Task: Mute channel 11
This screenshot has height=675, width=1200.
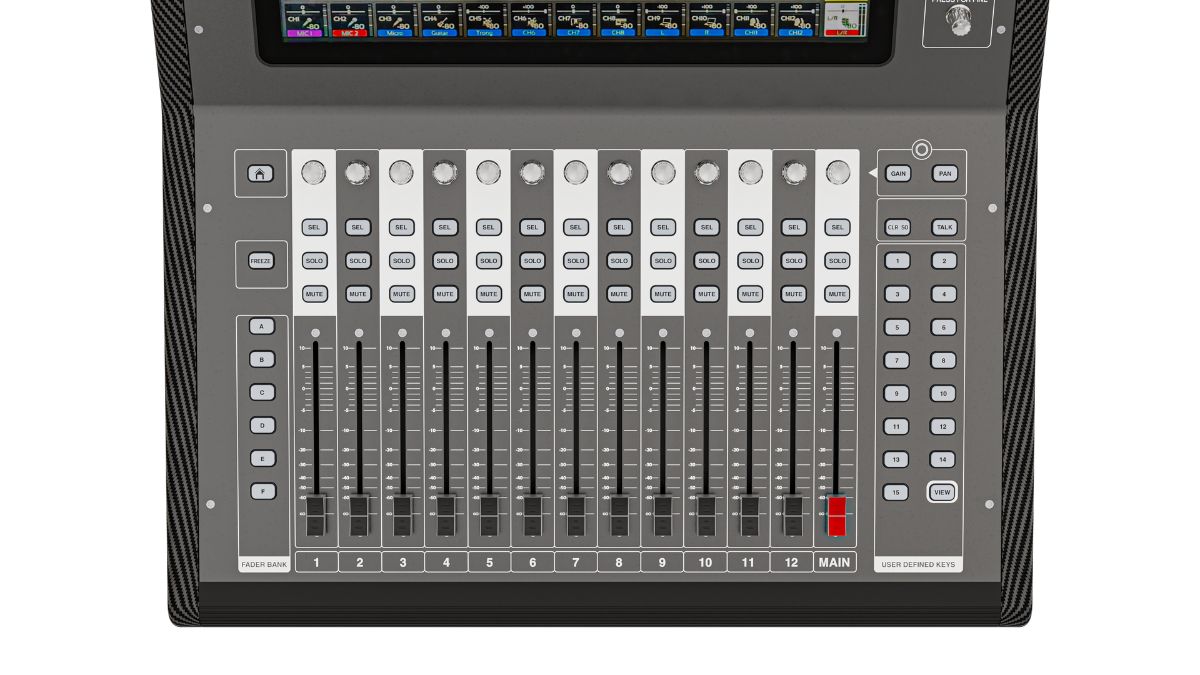Action: (750, 294)
